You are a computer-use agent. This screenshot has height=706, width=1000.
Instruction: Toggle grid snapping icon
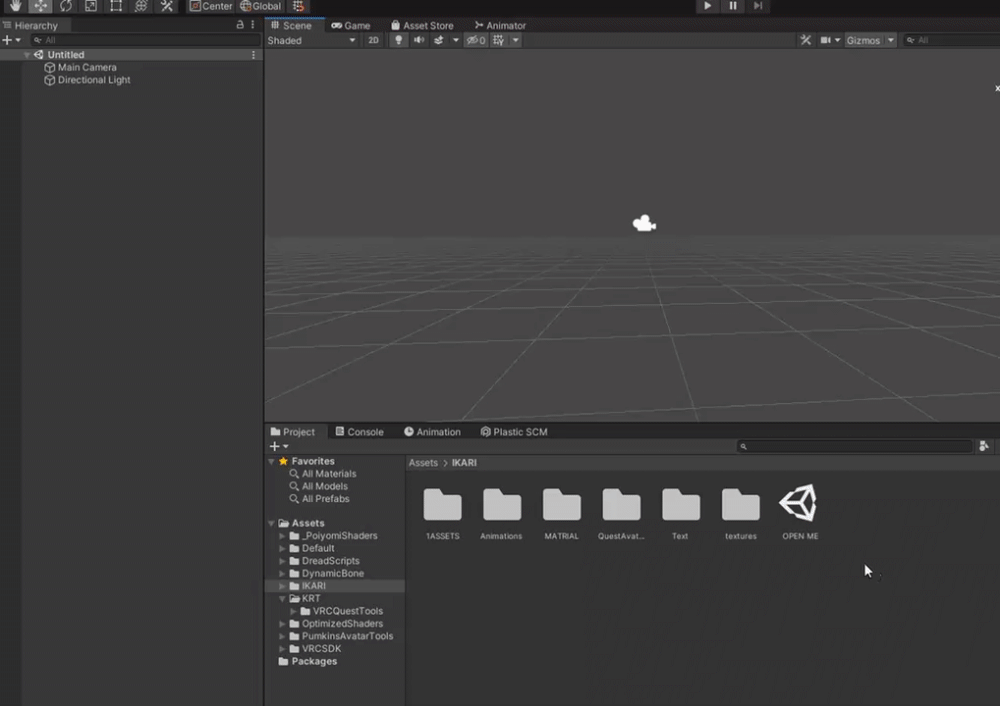(x=298, y=6)
